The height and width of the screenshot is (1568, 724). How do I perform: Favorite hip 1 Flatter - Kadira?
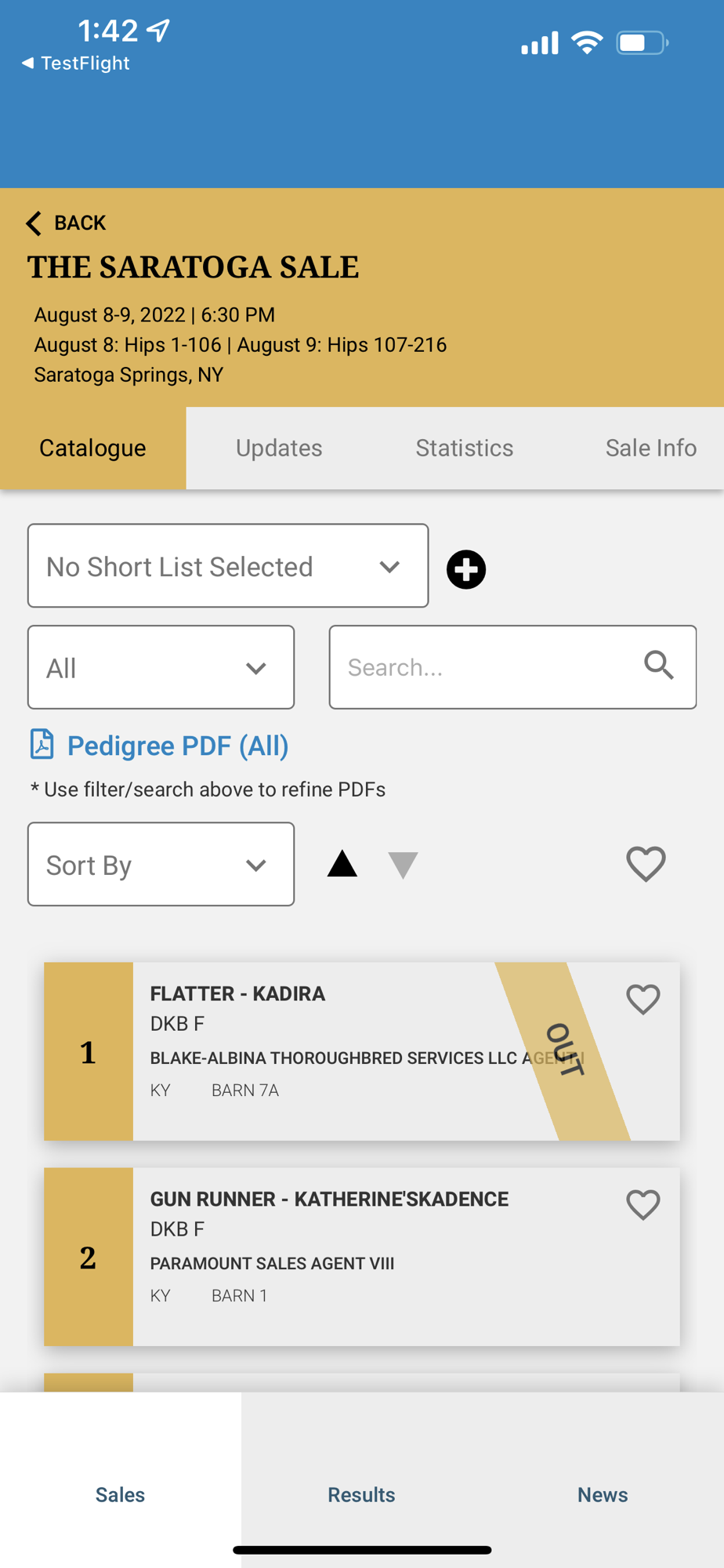(x=643, y=1000)
